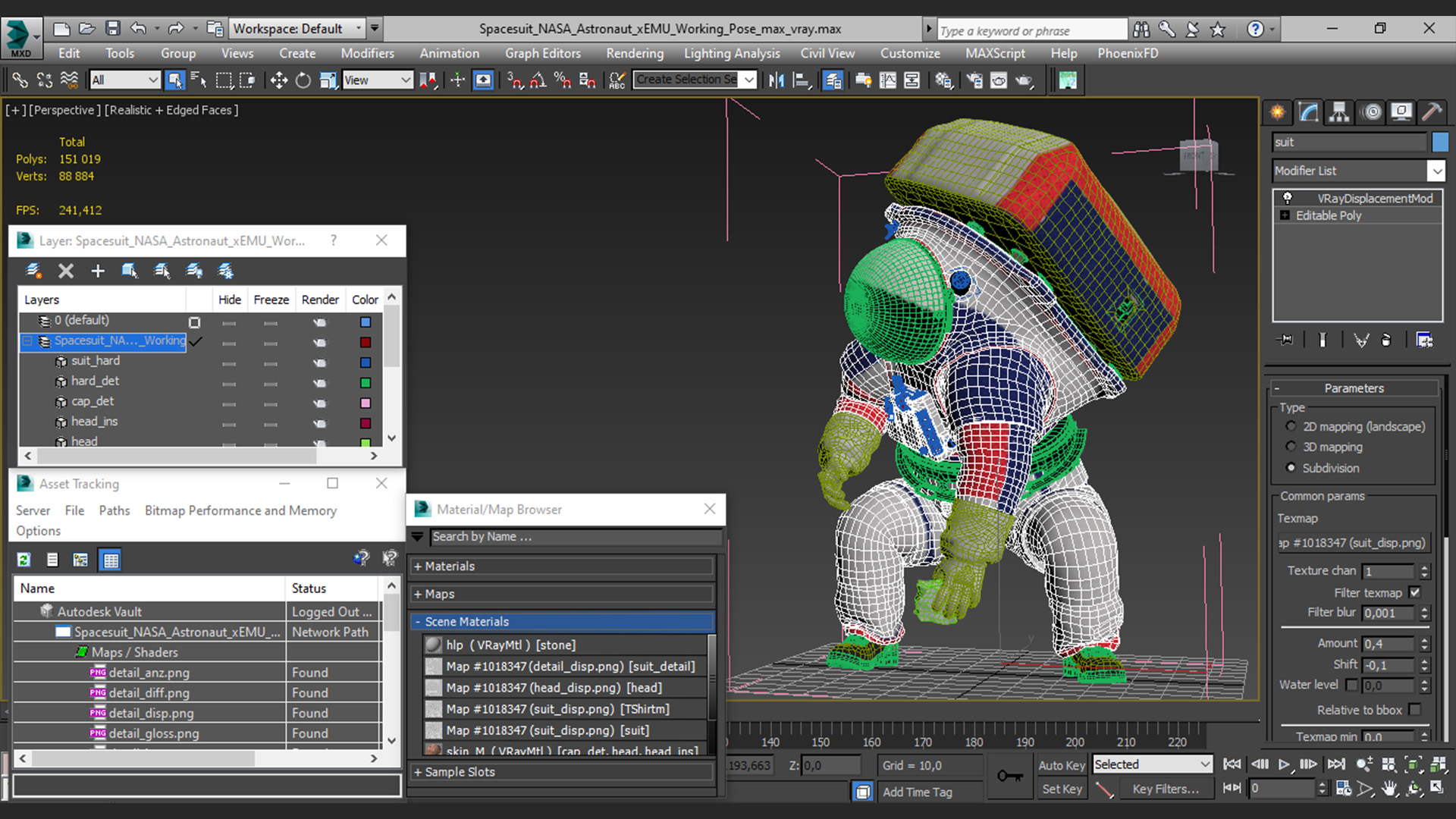Open the All selection filter dropdown
The height and width of the screenshot is (819, 1456).
[125, 80]
